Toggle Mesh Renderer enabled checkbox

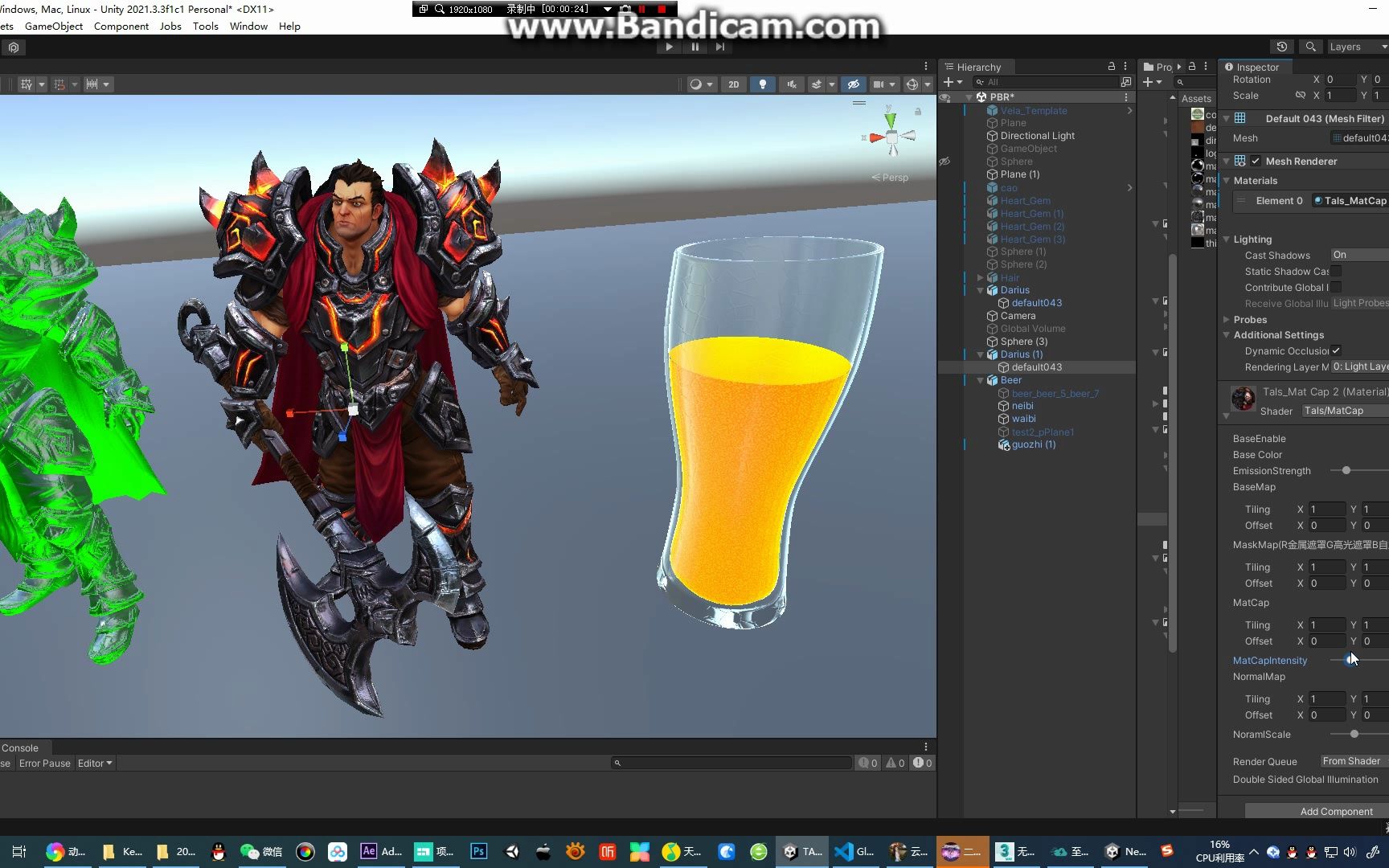(x=1256, y=161)
